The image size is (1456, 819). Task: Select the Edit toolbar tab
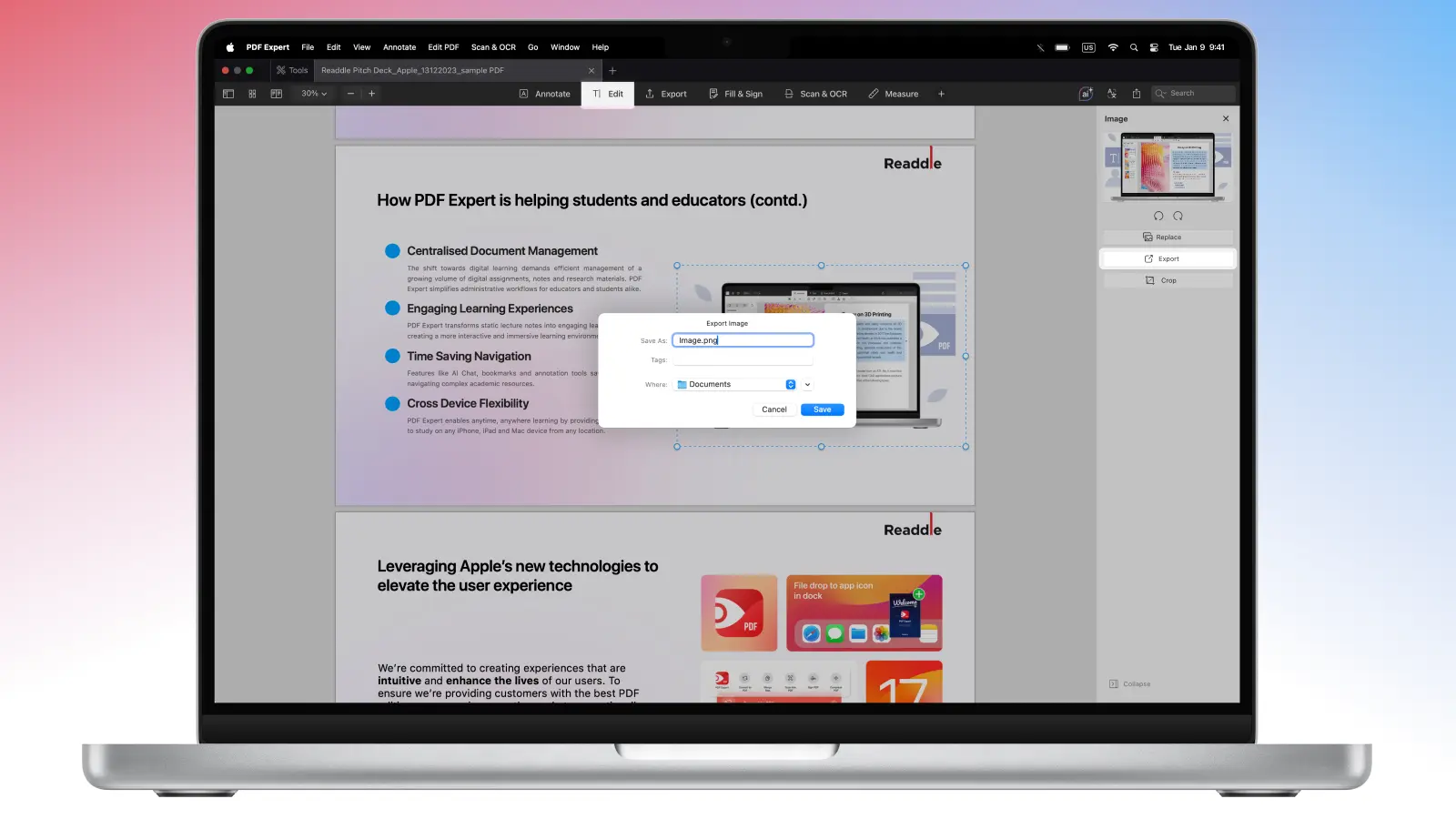[x=608, y=94]
